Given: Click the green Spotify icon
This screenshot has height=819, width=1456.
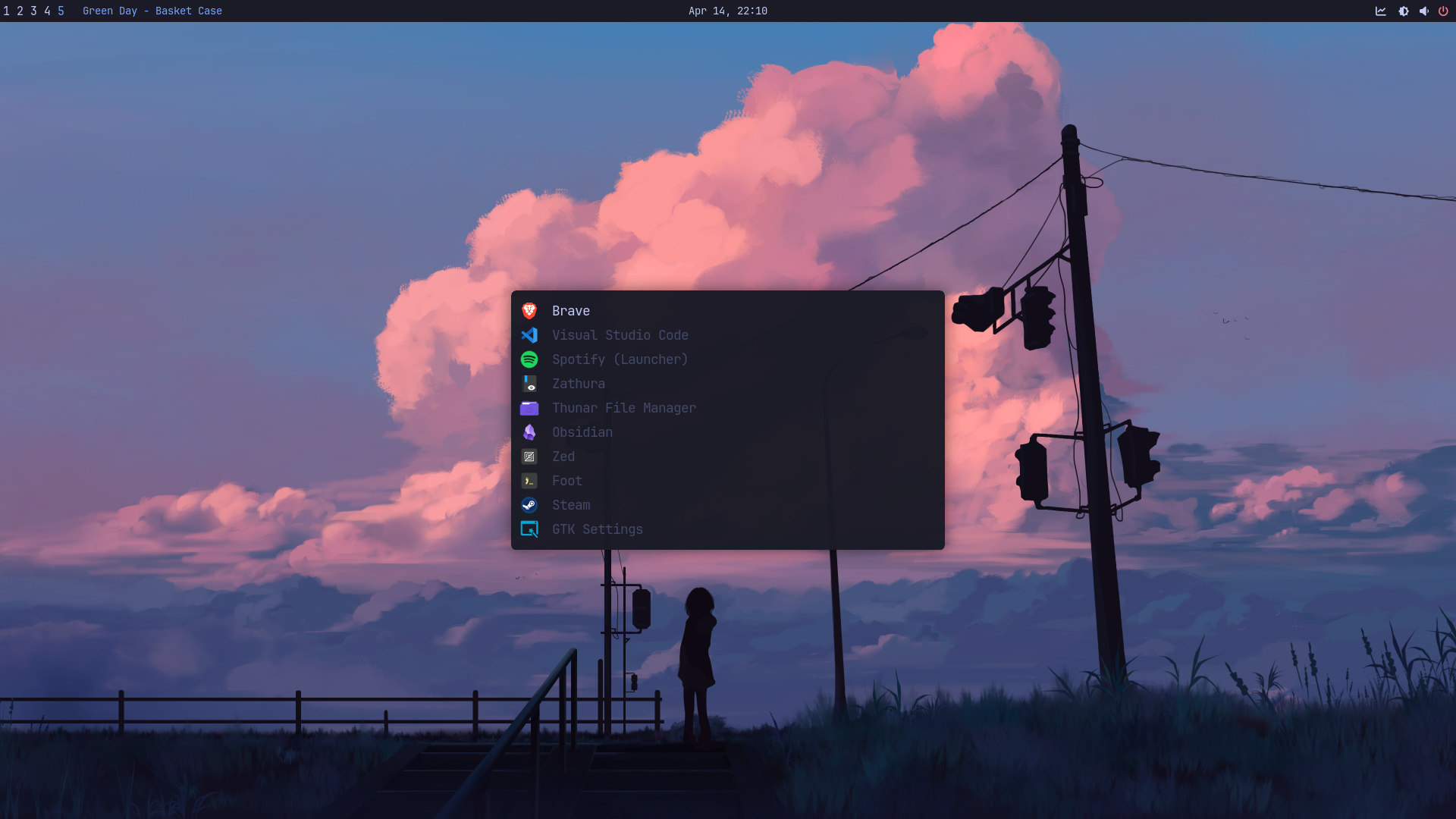Looking at the screenshot, I should 530,359.
